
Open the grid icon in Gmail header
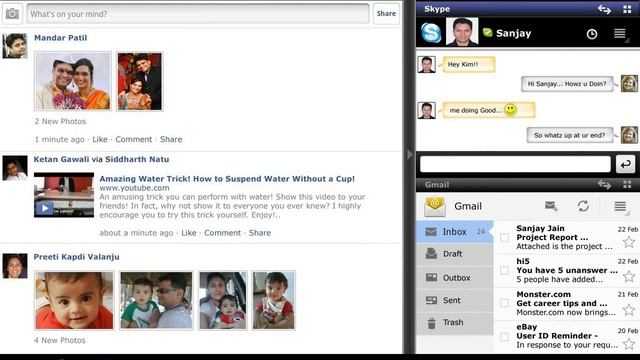point(627,185)
